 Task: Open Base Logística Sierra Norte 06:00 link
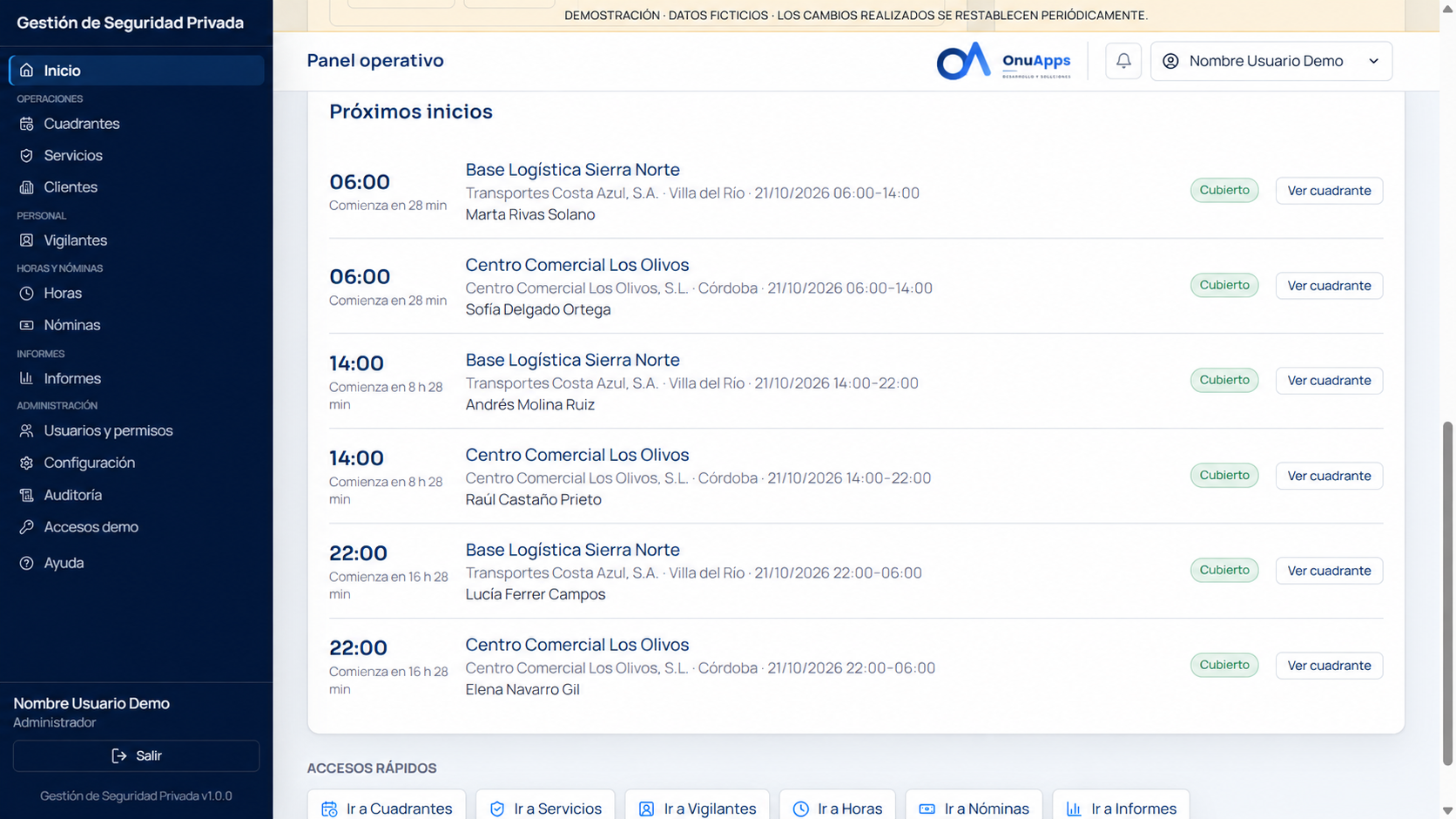coord(572,169)
